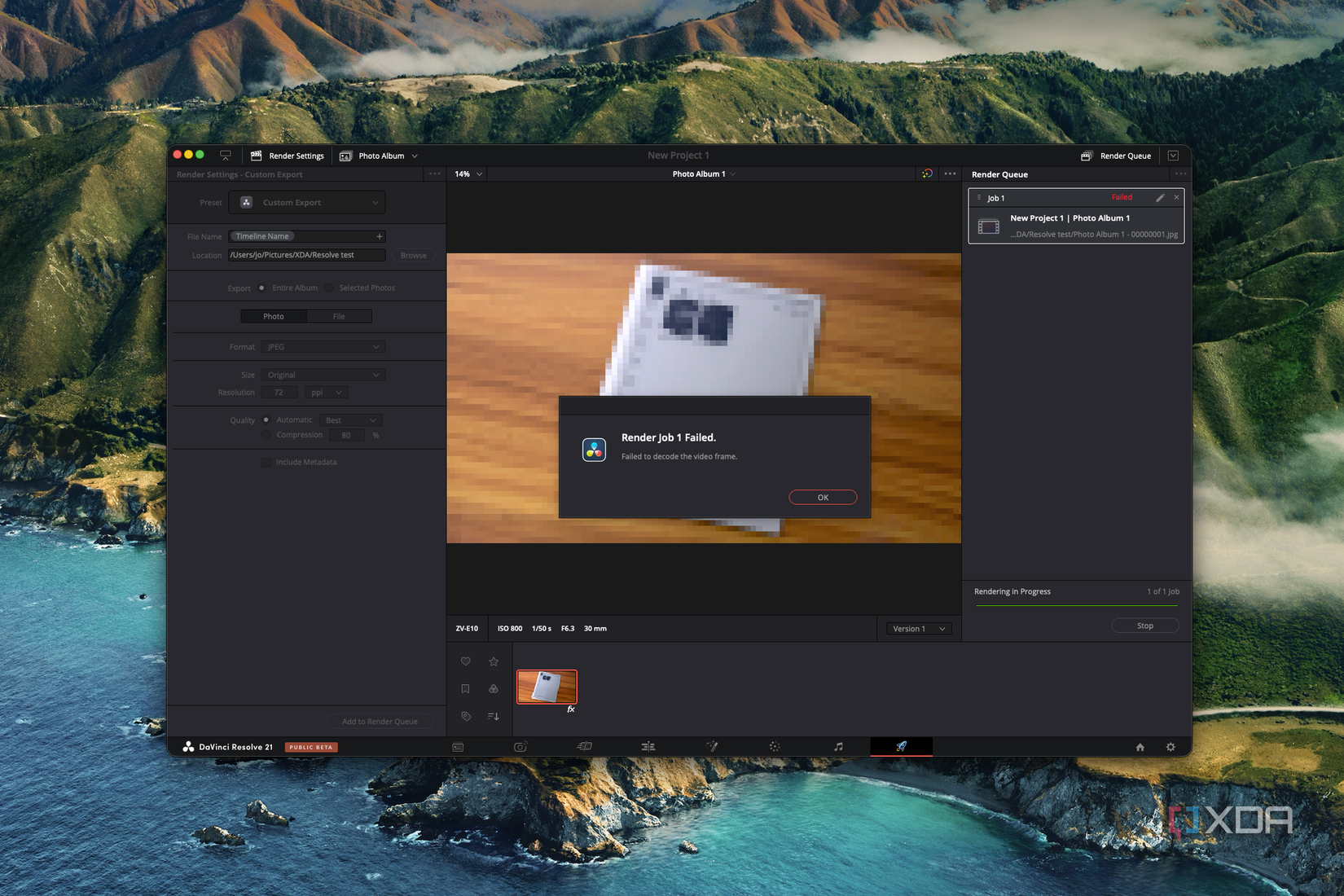Switch to the File tab in export settings

(x=340, y=316)
